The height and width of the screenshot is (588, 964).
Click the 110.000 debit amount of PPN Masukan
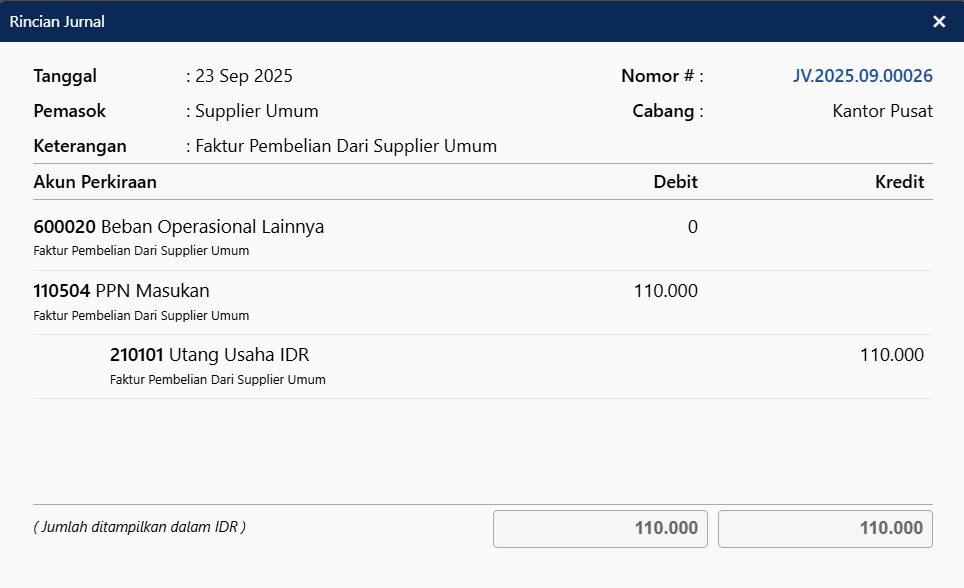tap(665, 291)
